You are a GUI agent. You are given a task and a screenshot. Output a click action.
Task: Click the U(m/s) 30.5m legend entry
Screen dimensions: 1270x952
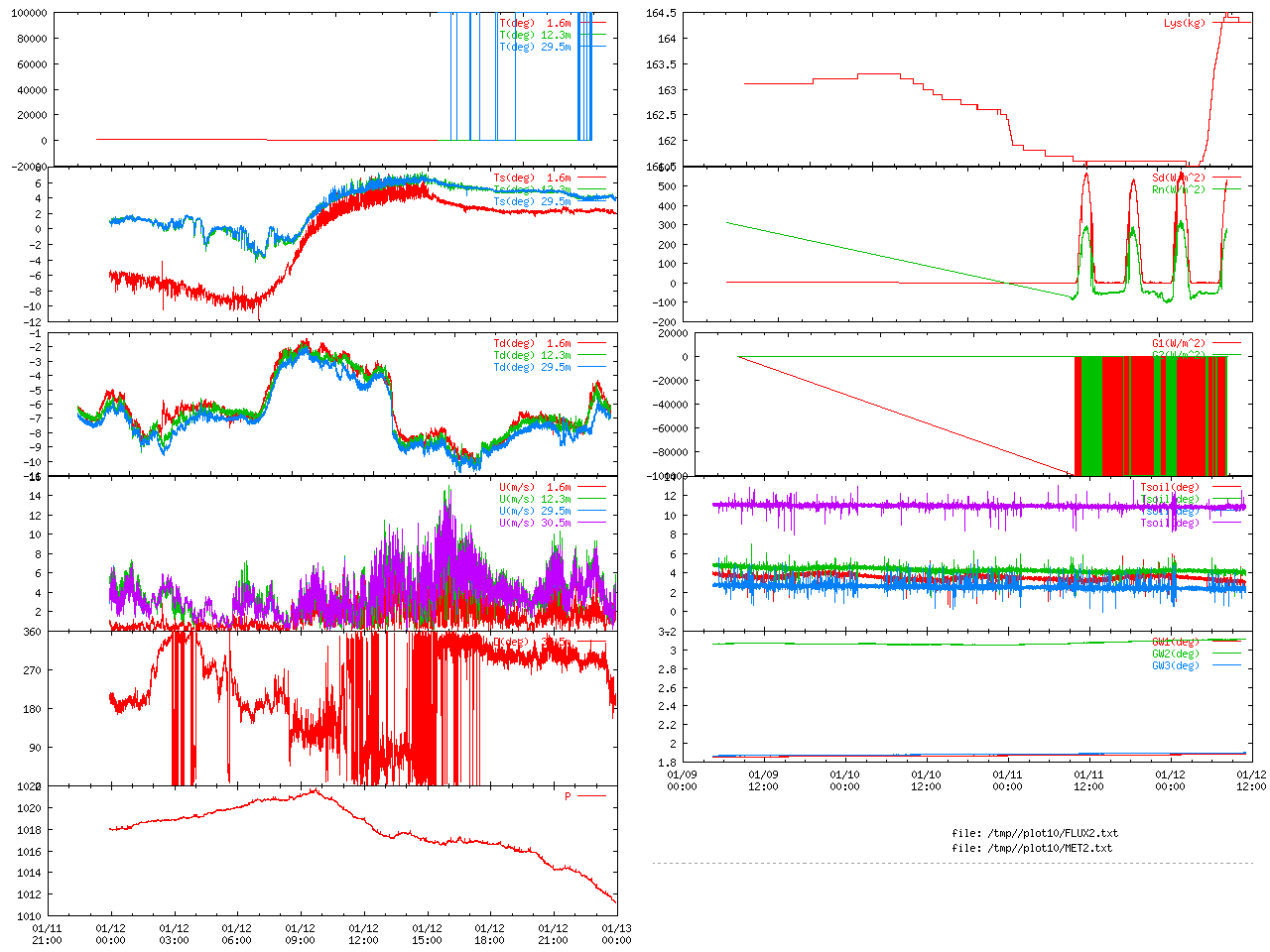tap(536, 524)
